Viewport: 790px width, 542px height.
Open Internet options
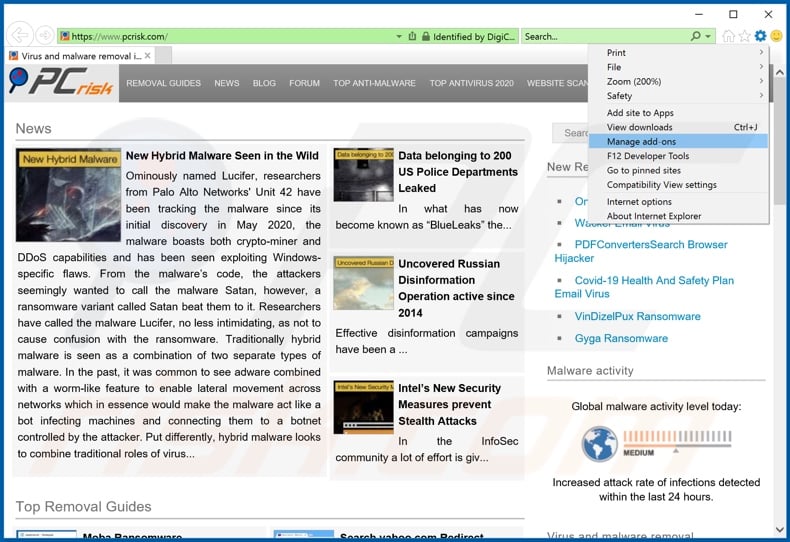pyautogui.click(x=678, y=201)
